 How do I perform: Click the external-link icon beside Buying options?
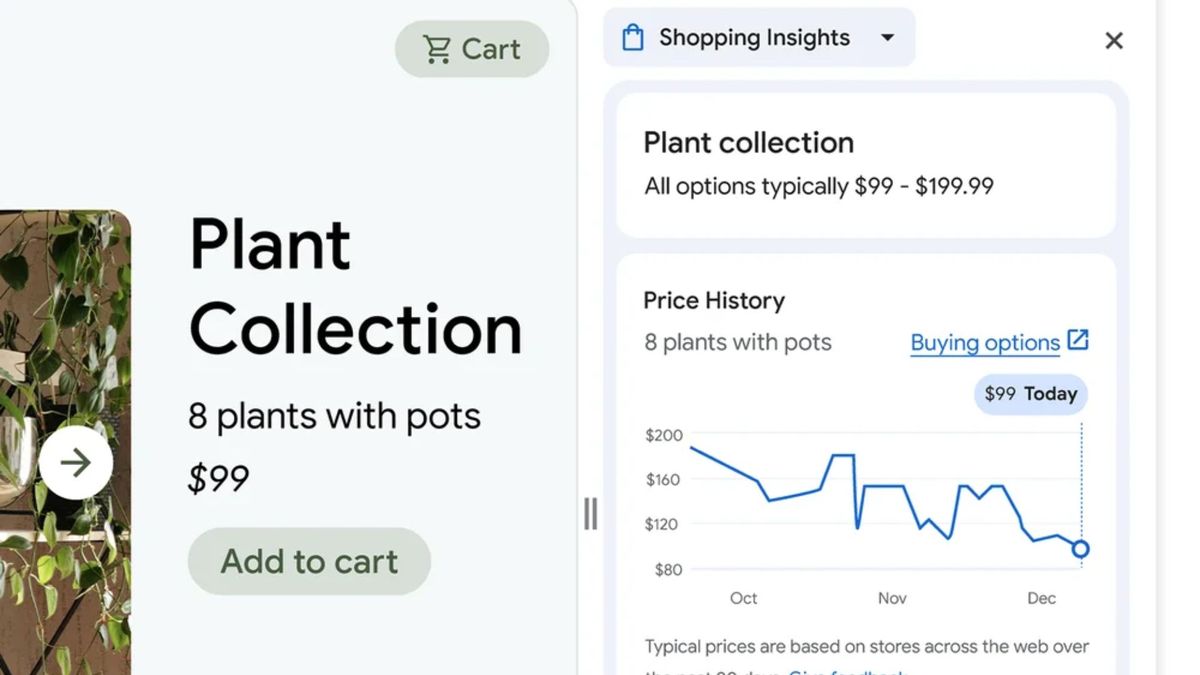click(1078, 340)
